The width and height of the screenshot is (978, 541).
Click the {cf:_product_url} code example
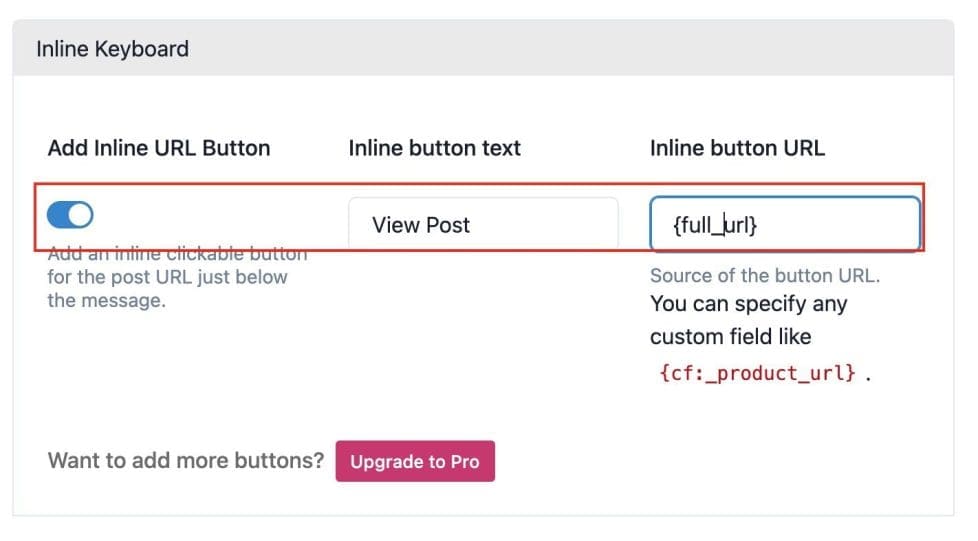click(x=757, y=373)
